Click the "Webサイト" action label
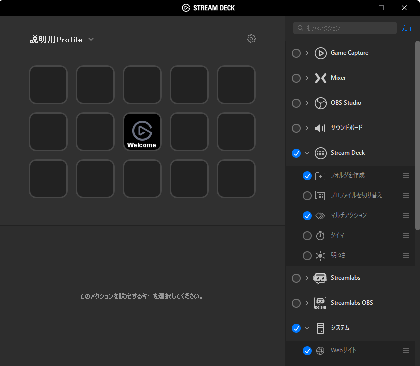 click(x=343, y=351)
